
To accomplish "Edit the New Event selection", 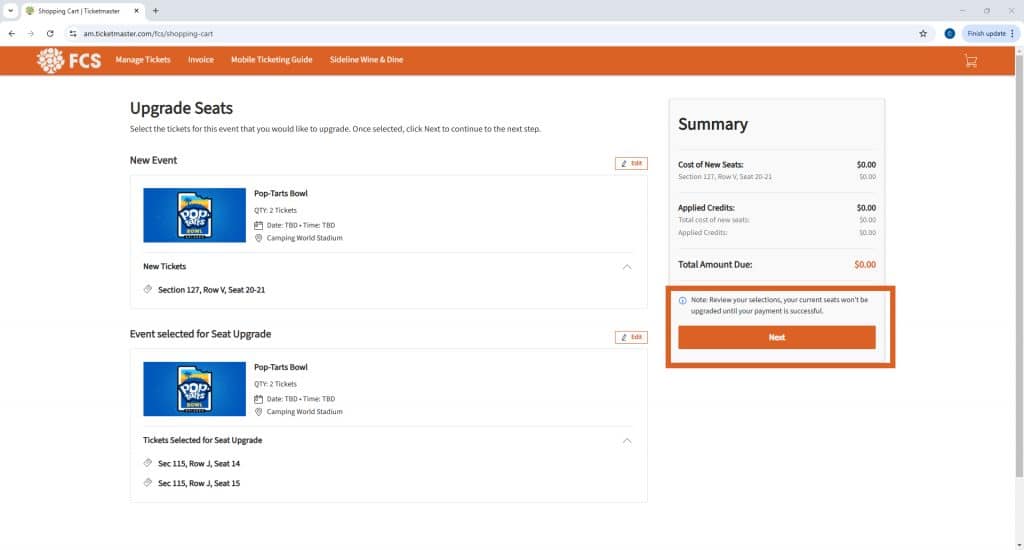I will 631,163.
